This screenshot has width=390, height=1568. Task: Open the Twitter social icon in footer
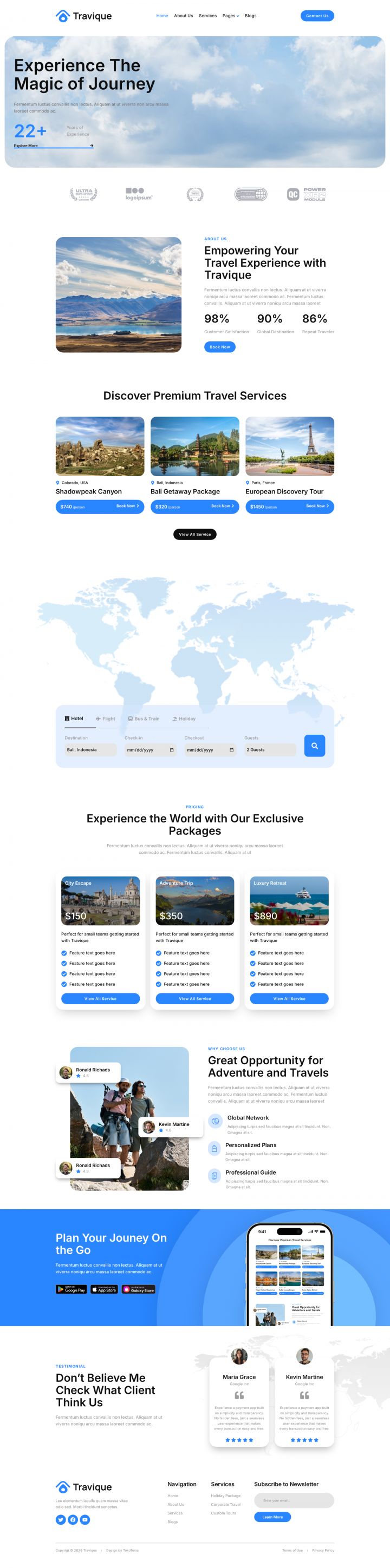(x=60, y=1519)
